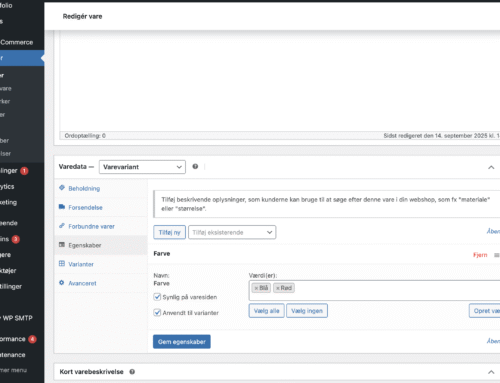Click the Redigér vare heading
Screen dimensions: 500x383
82,16
